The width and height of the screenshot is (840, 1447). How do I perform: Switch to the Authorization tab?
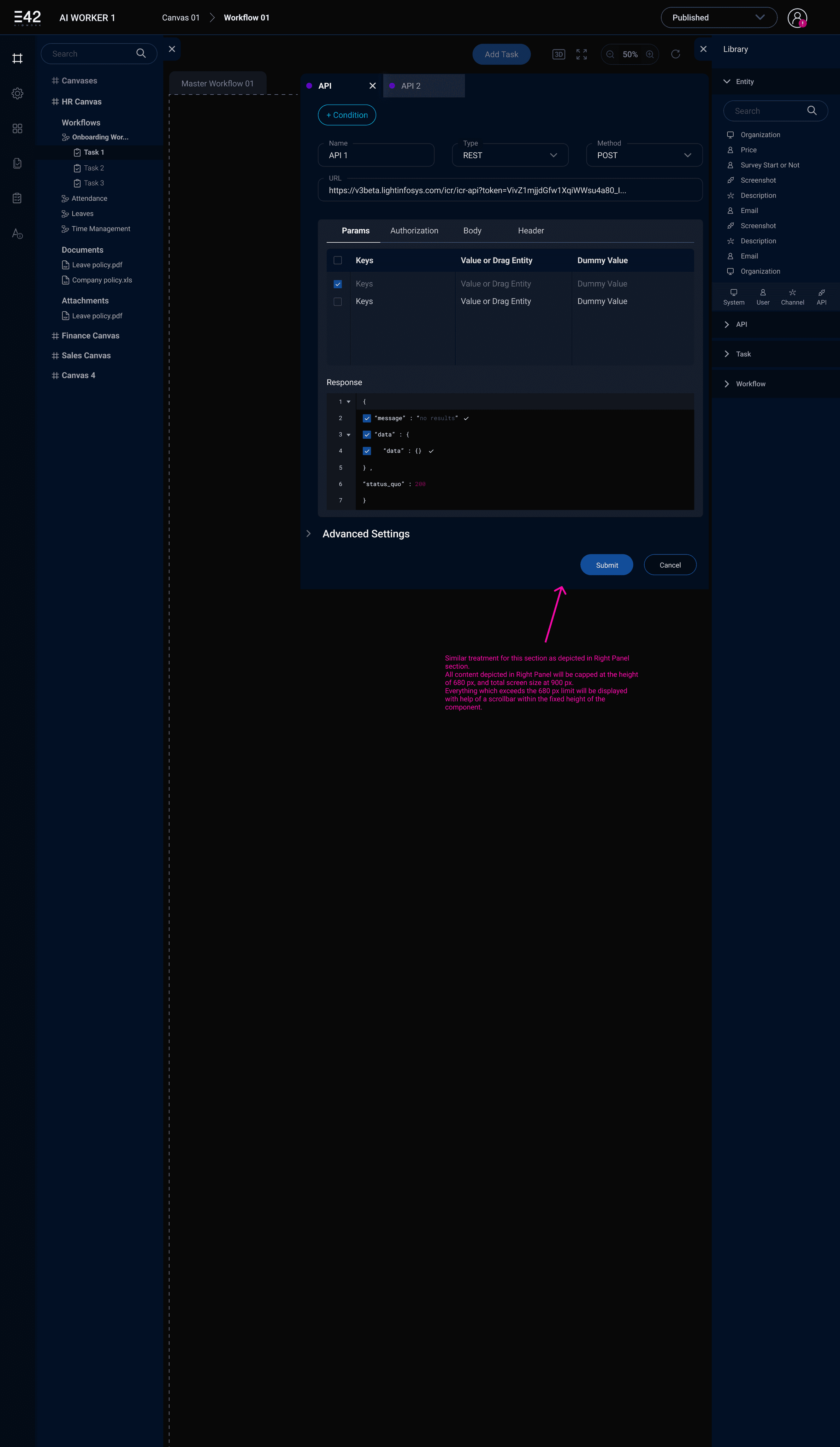[x=414, y=231]
